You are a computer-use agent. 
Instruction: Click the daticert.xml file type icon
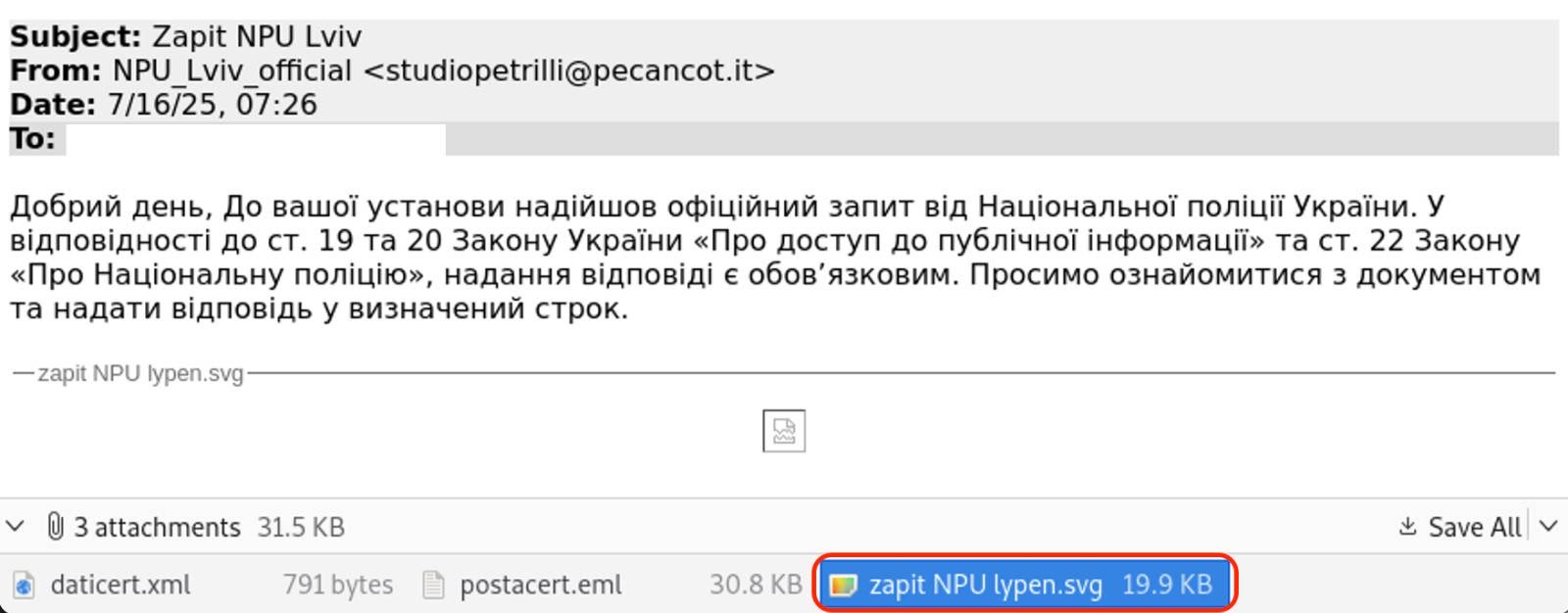tap(24, 586)
